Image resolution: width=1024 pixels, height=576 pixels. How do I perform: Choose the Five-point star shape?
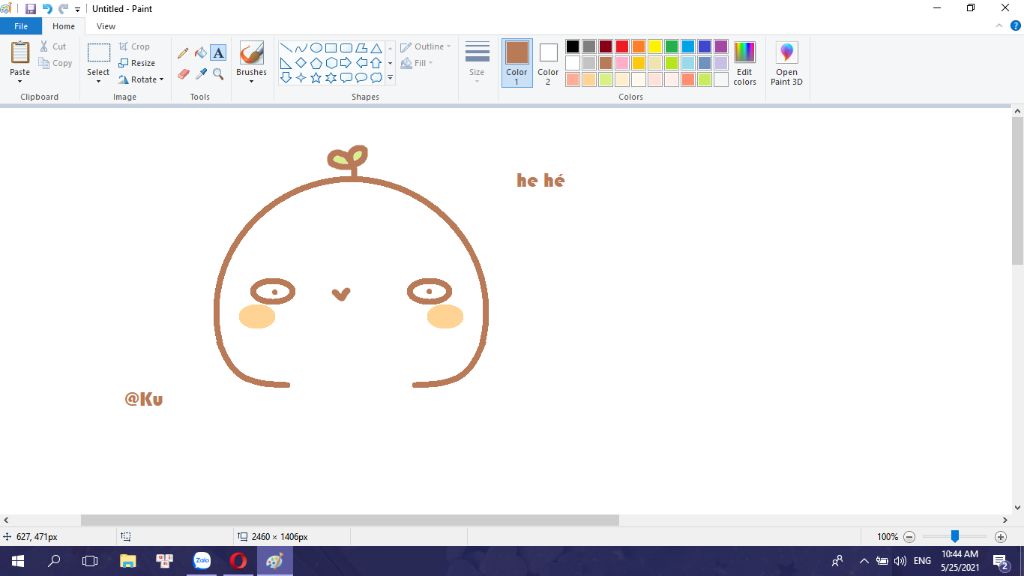coord(315,78)
